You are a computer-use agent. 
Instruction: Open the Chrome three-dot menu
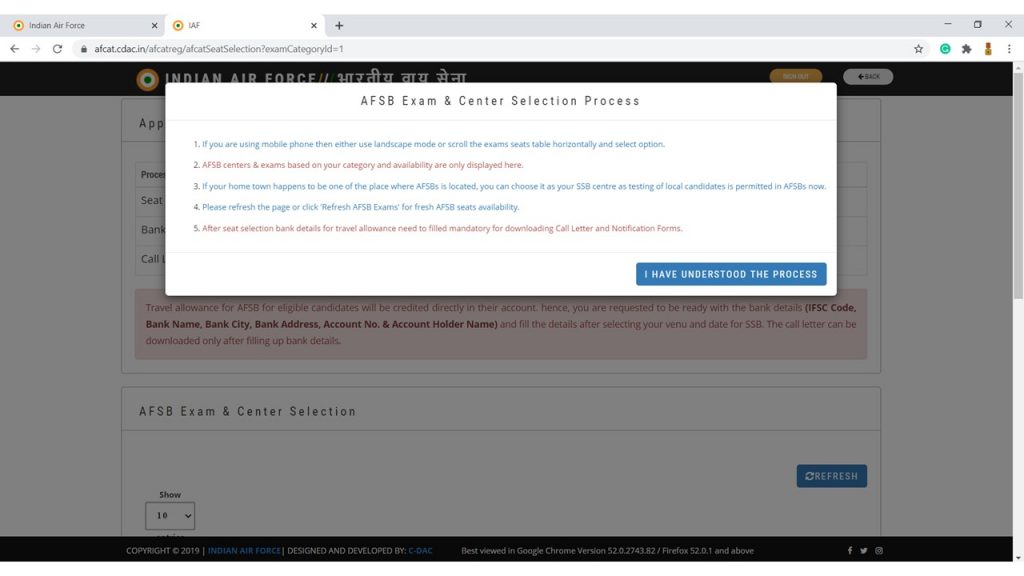click(1011, 47)
